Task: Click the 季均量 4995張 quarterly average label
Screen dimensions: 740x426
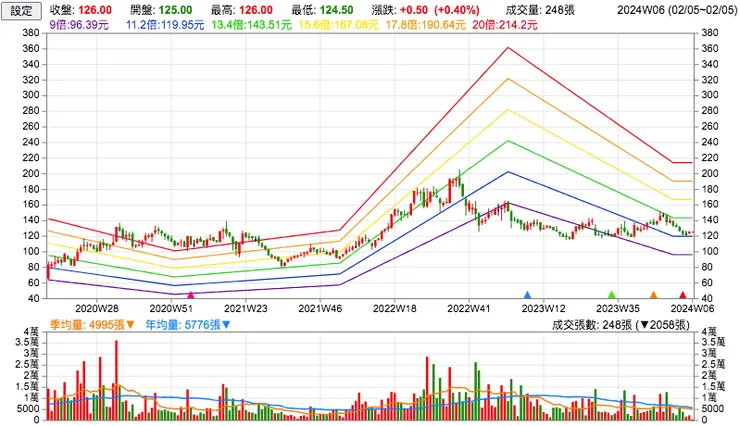Action: [87, 325]
